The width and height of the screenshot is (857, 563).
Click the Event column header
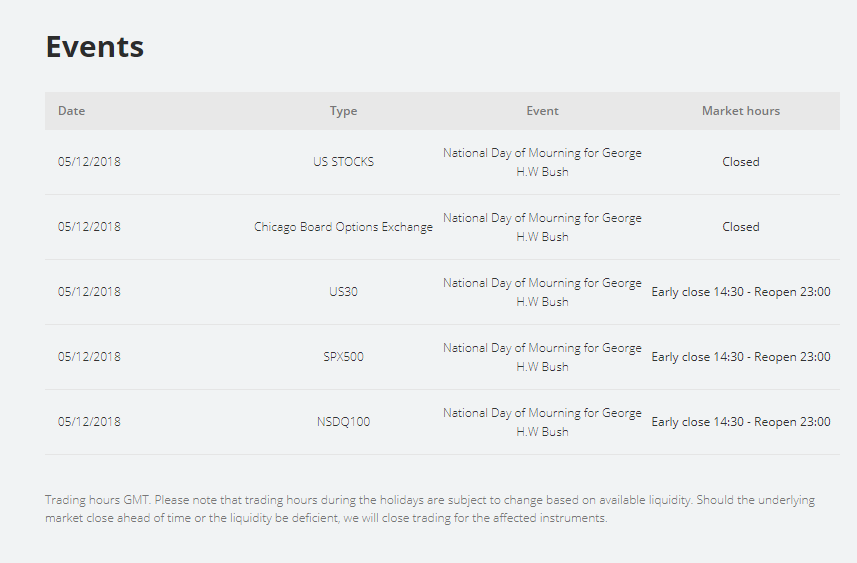[x=542, y=111]
